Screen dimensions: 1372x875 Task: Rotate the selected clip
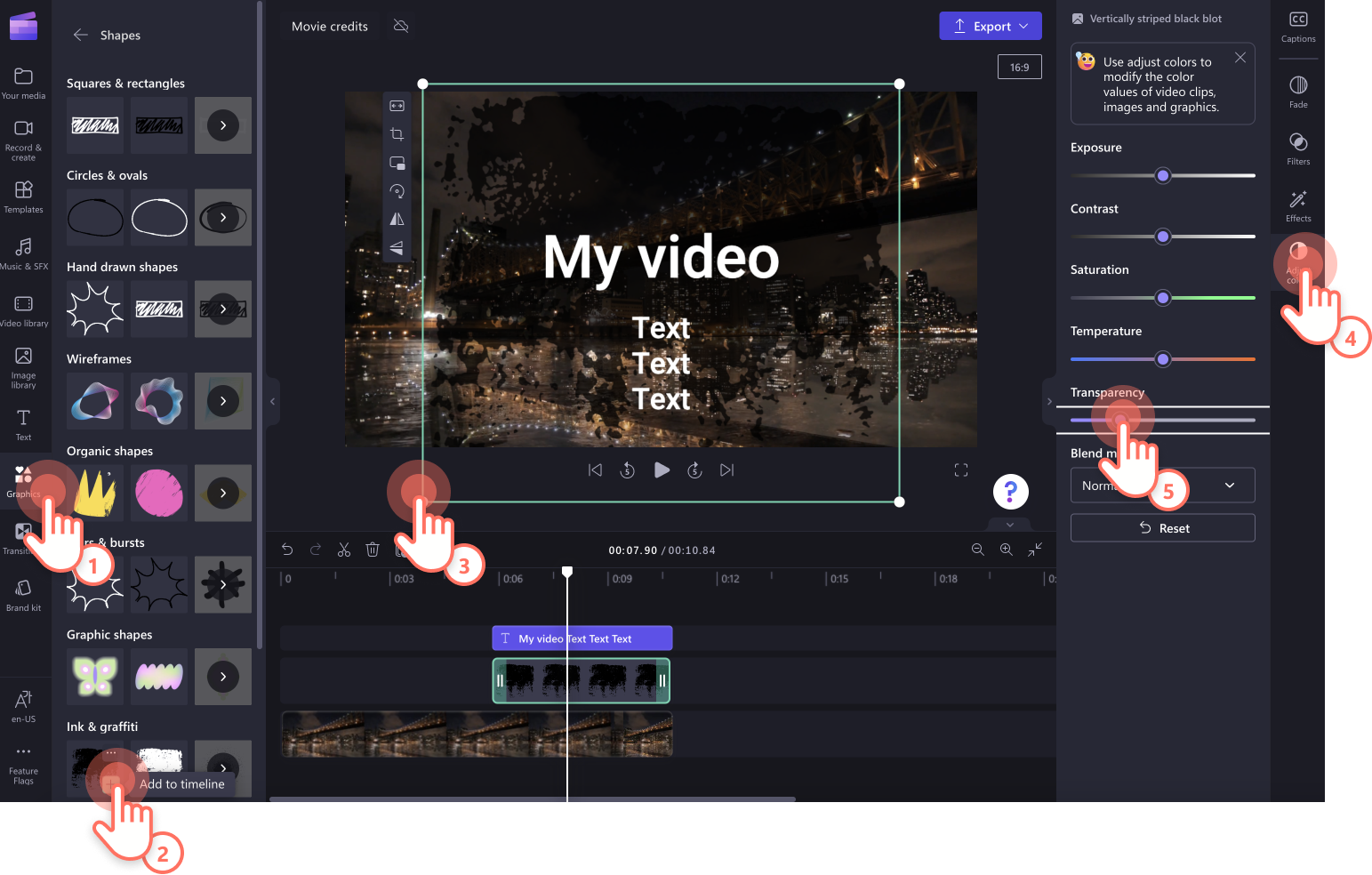[397, 190]
